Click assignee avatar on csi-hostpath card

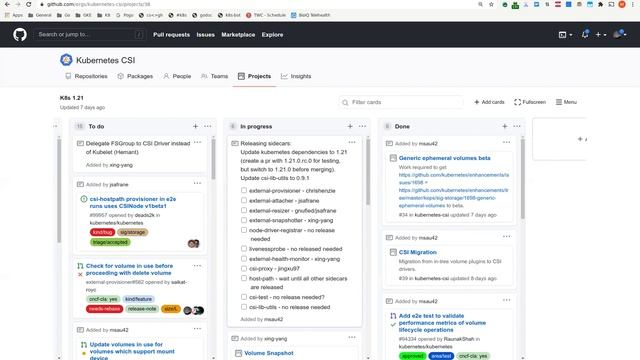[193, 244]
